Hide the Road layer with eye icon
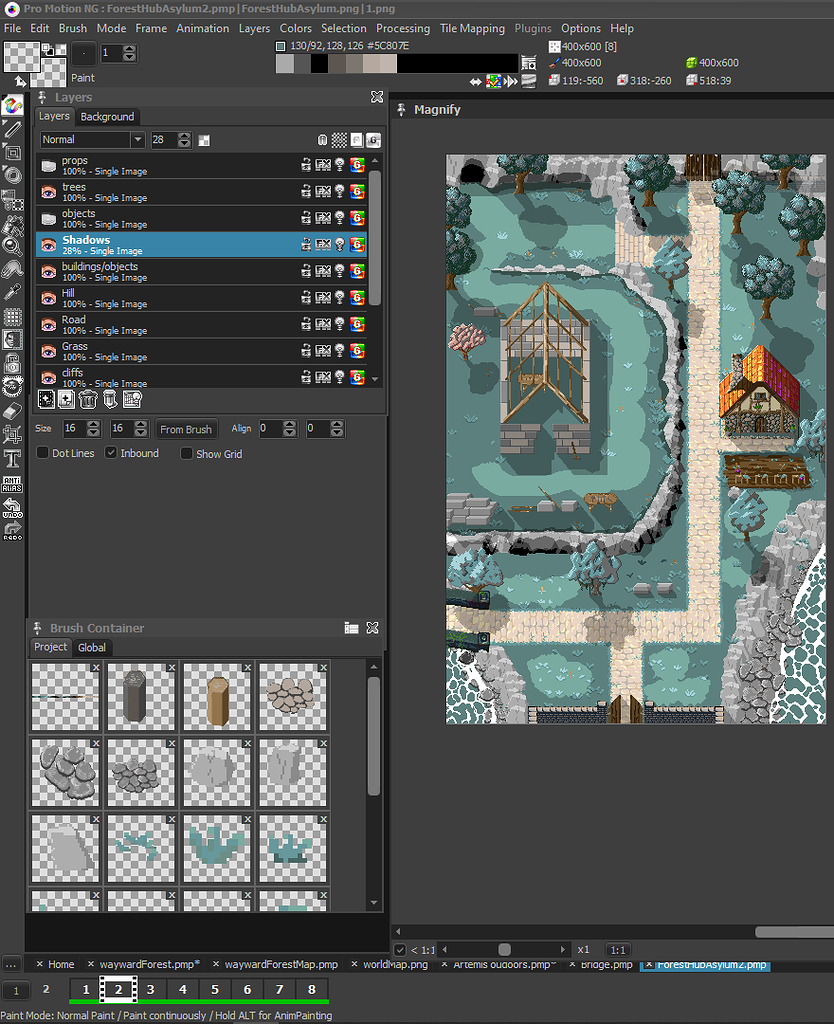Screen dimensions: 834x1024 pos(48,324)
